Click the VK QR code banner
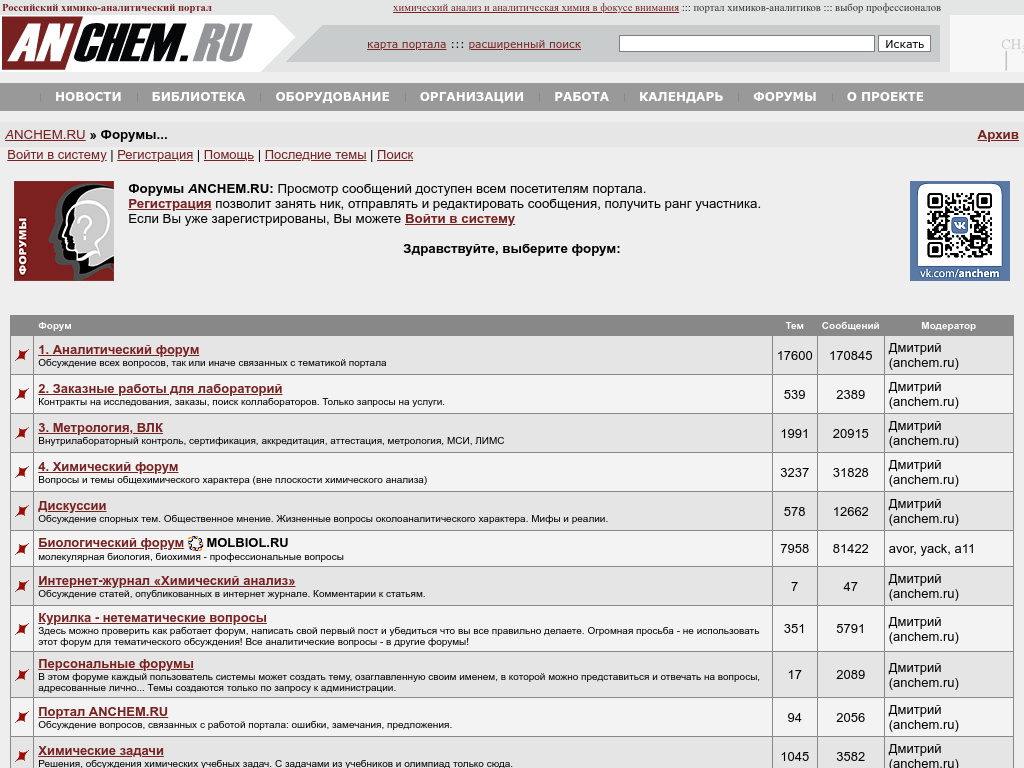 (x=959, y=230)
